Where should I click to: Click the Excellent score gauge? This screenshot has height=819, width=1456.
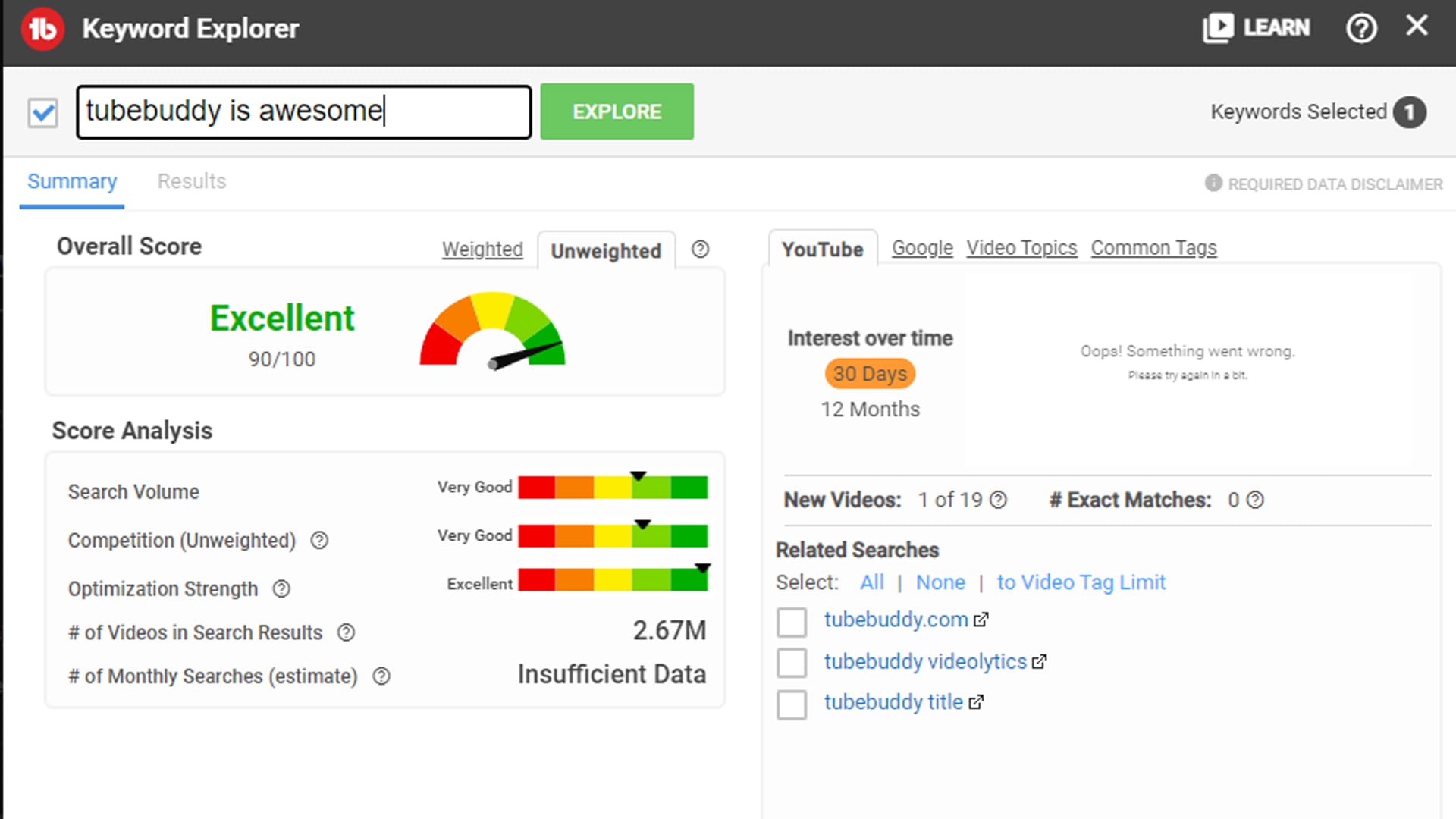(x=493, y=330)
